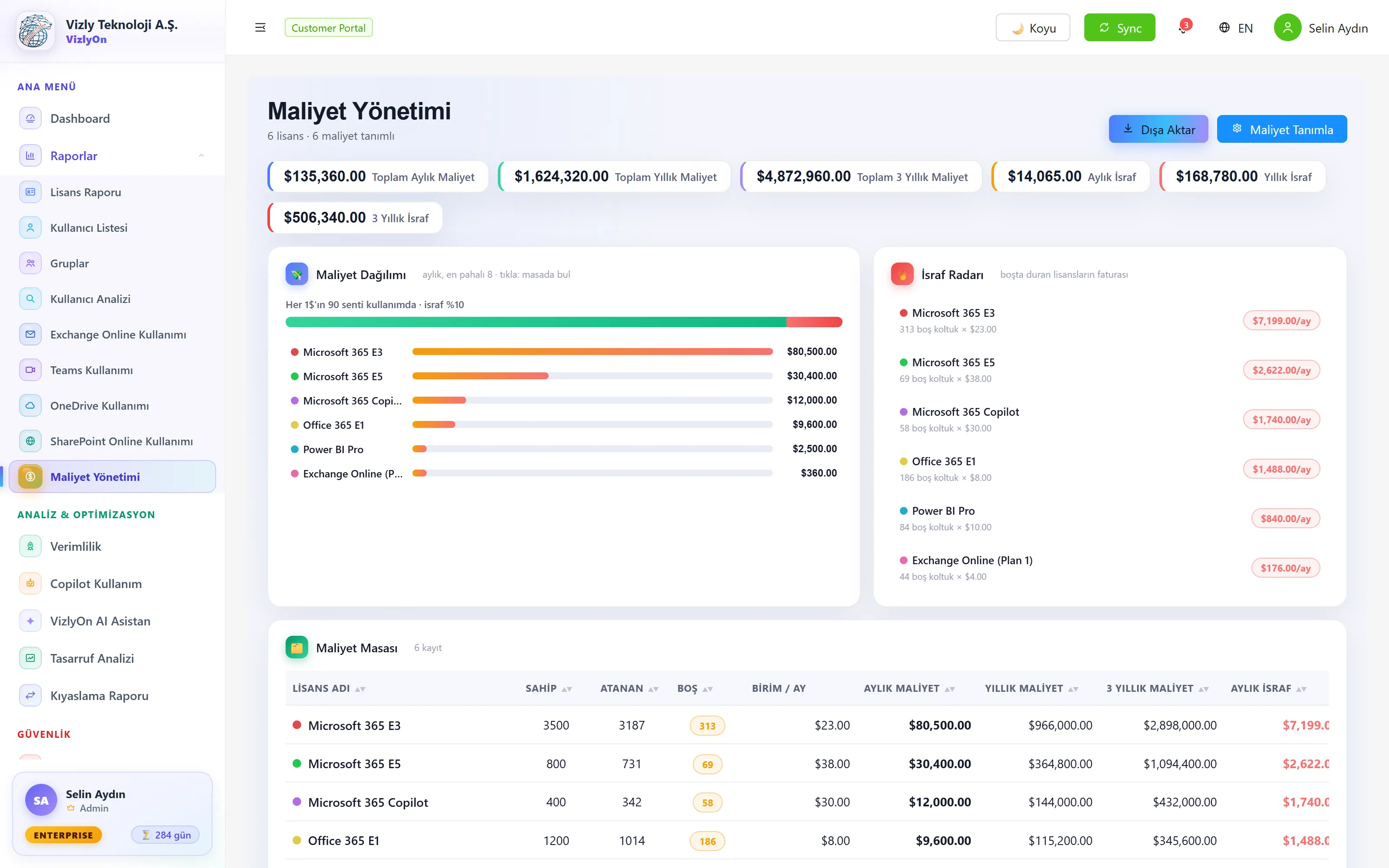Click the $14,065.00 Aylık İsraf card
1389x868 pixels.
click(1071, 176)
